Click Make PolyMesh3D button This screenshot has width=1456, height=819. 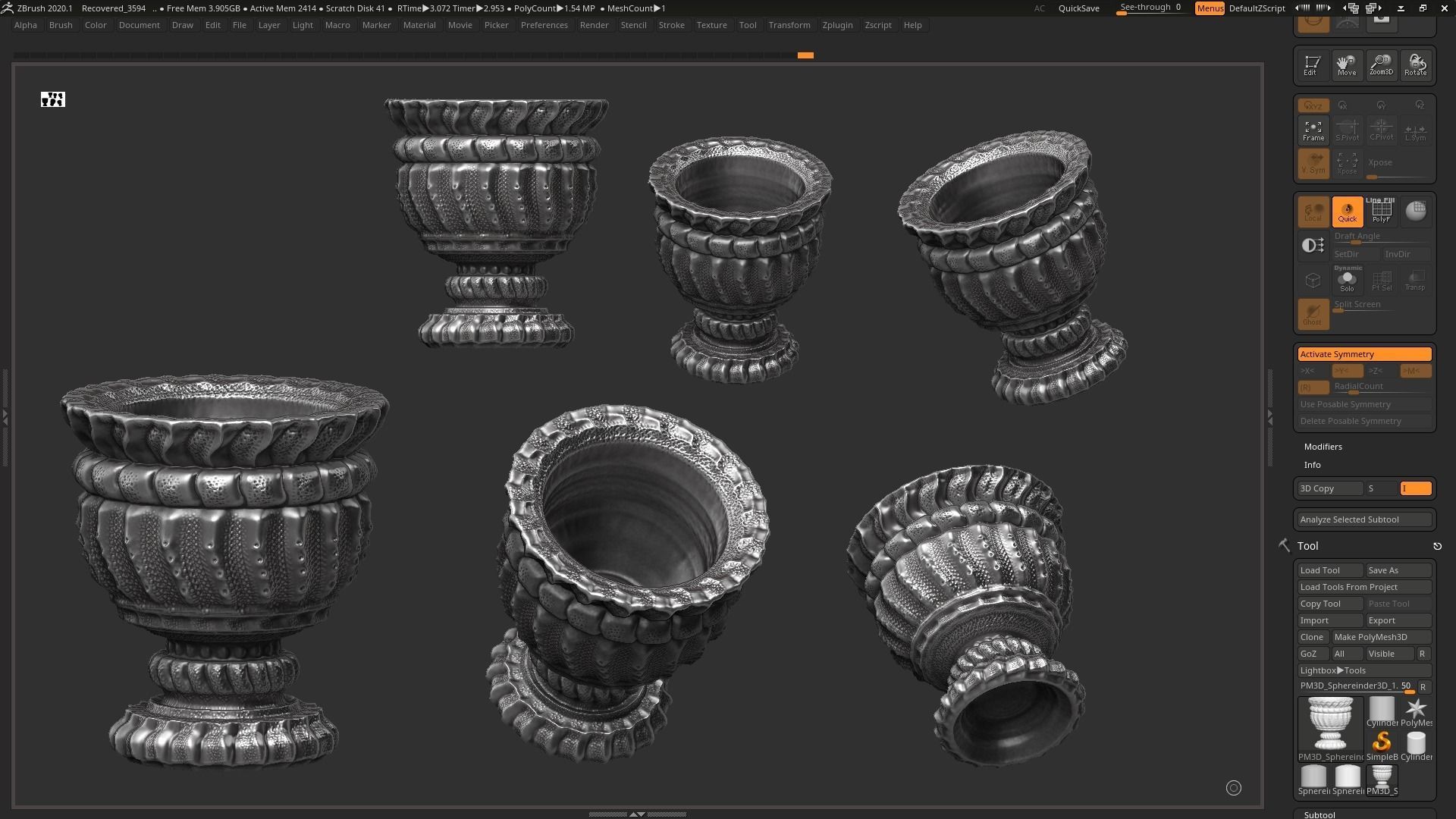click(x=1382, y=637)
